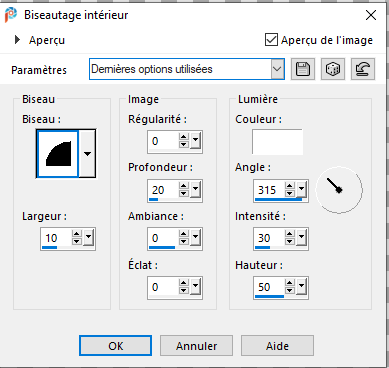Increase Intensité with the up arrow
This screenshot has height=368, width=389.
[x=290, y=234]
